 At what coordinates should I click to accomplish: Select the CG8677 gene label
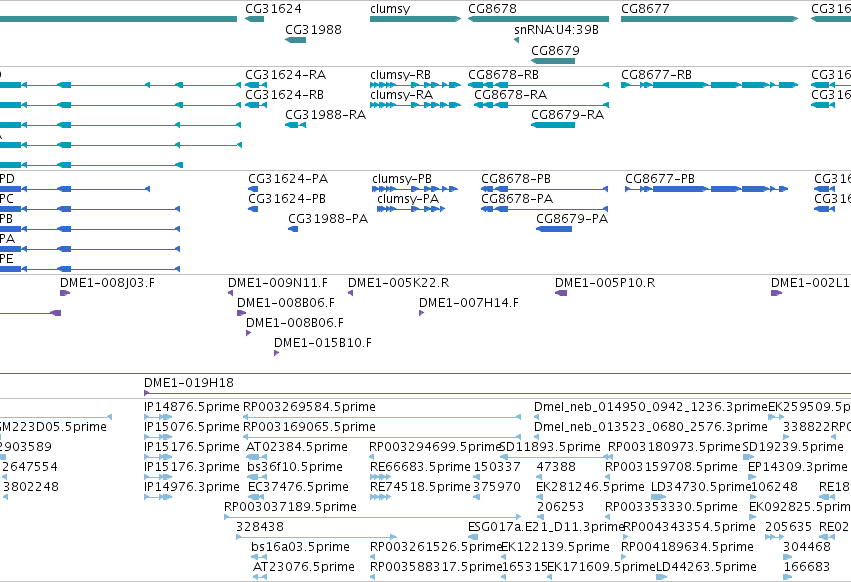pyautogui.click(x=645, y=9)
